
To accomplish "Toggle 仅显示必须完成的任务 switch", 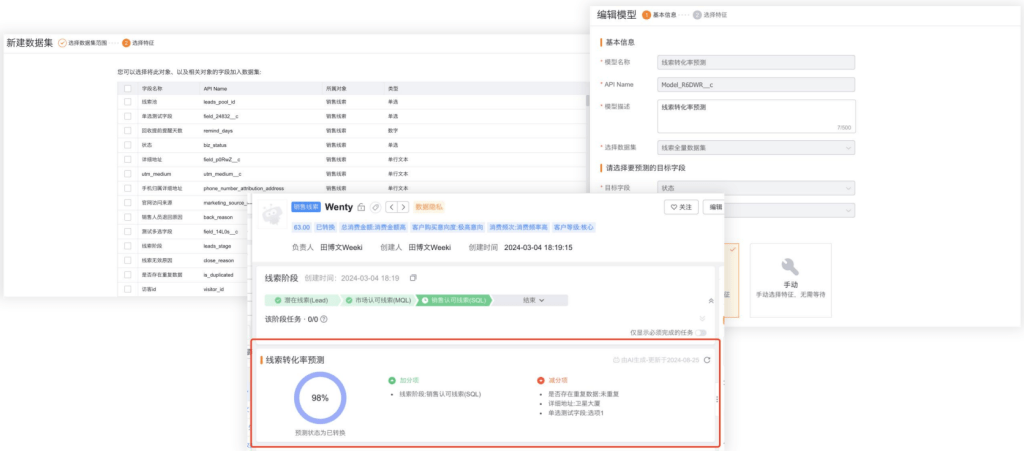I will [x=701, y=332].
